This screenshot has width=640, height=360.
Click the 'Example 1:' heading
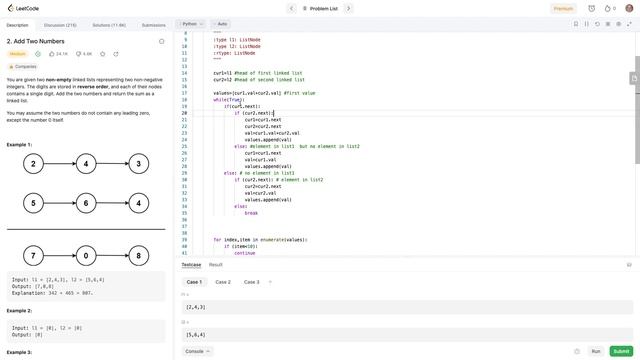click(x=19, y=144)
